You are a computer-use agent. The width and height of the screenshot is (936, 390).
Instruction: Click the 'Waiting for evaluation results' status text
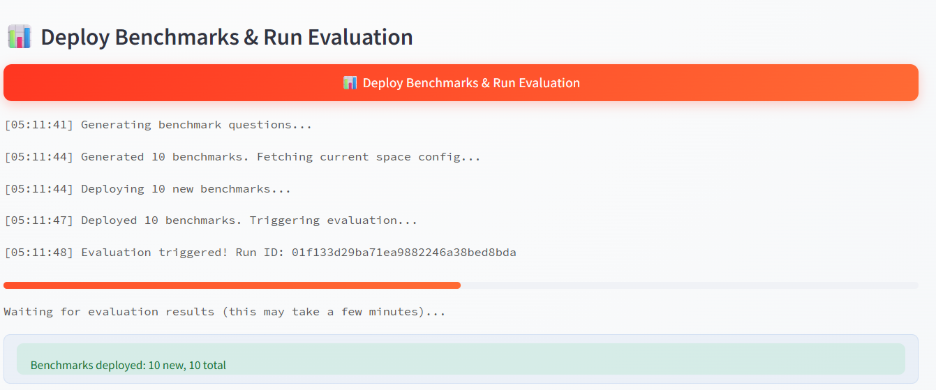pyautogui.click(x=224, y=312)
